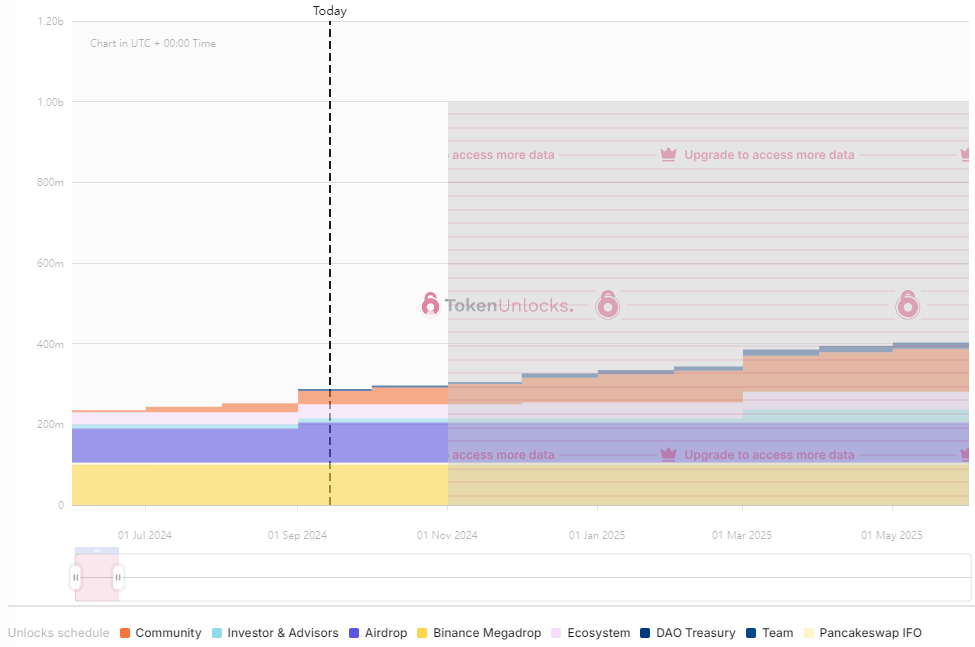Click the lower "Upgrade to access more data" link
975x647 pixels.
(769, 455)
